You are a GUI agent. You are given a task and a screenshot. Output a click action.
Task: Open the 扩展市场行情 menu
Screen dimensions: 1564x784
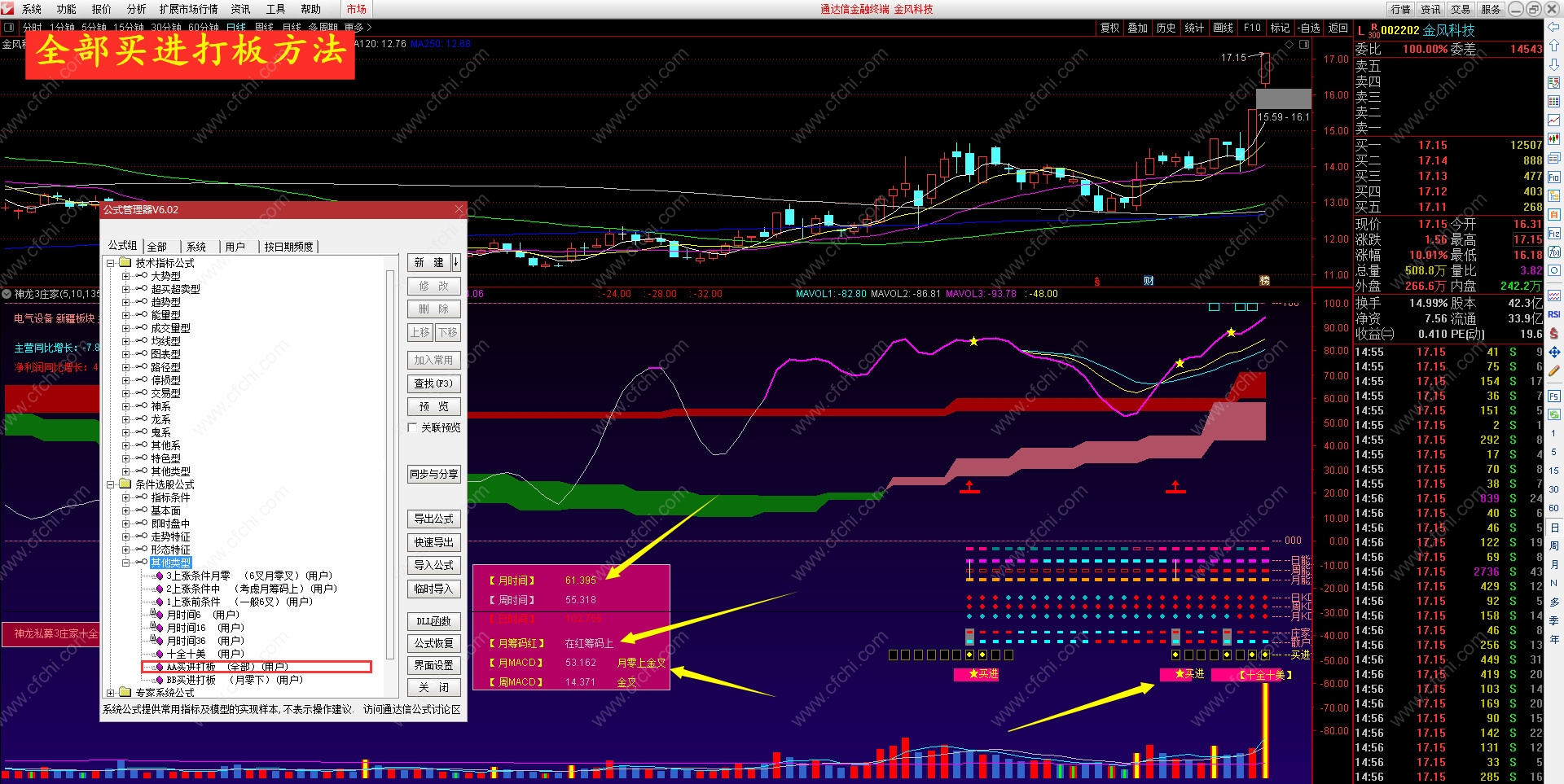pos(189,9)
